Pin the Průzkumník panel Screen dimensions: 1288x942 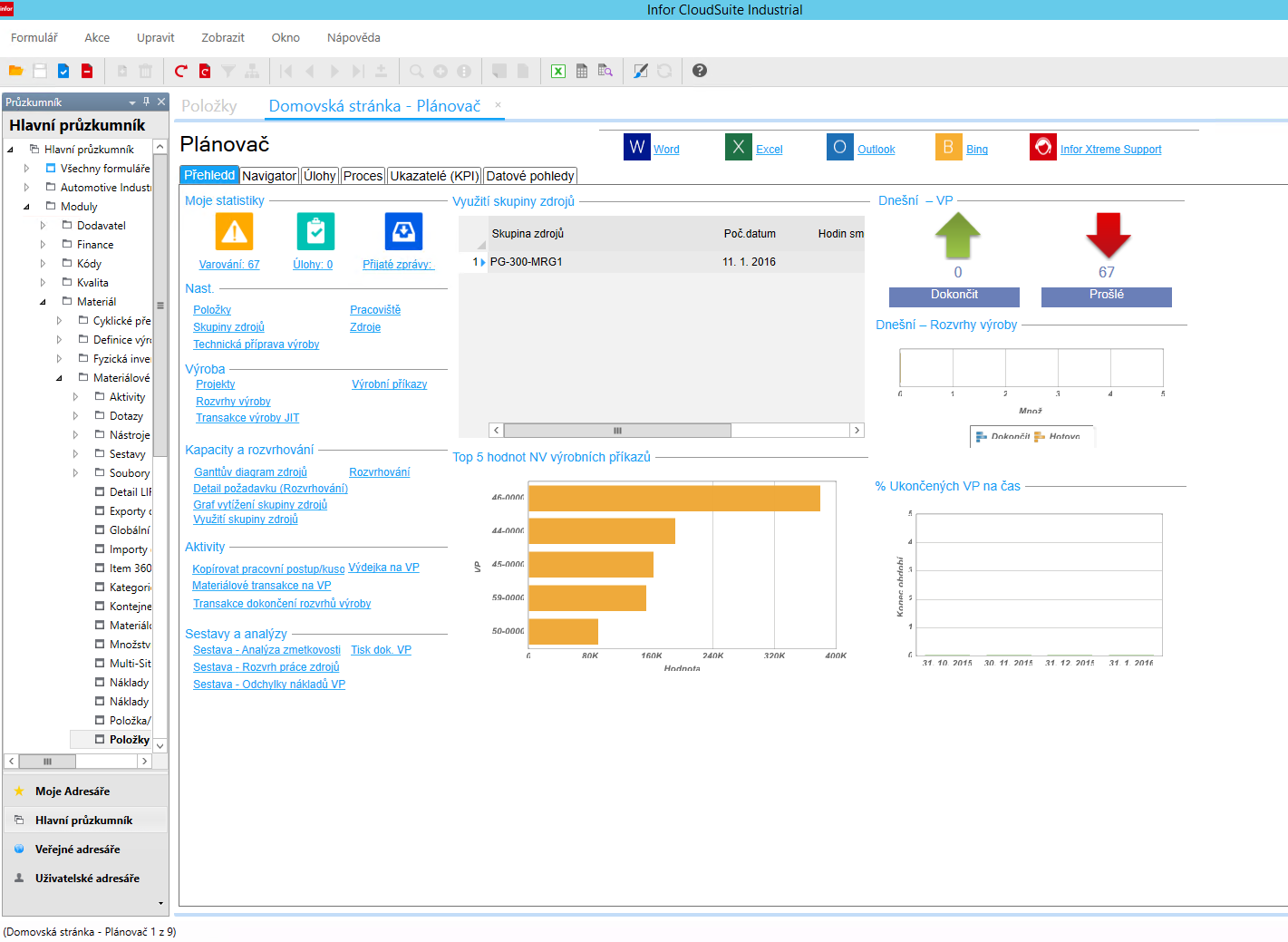(x=147, y=102)
